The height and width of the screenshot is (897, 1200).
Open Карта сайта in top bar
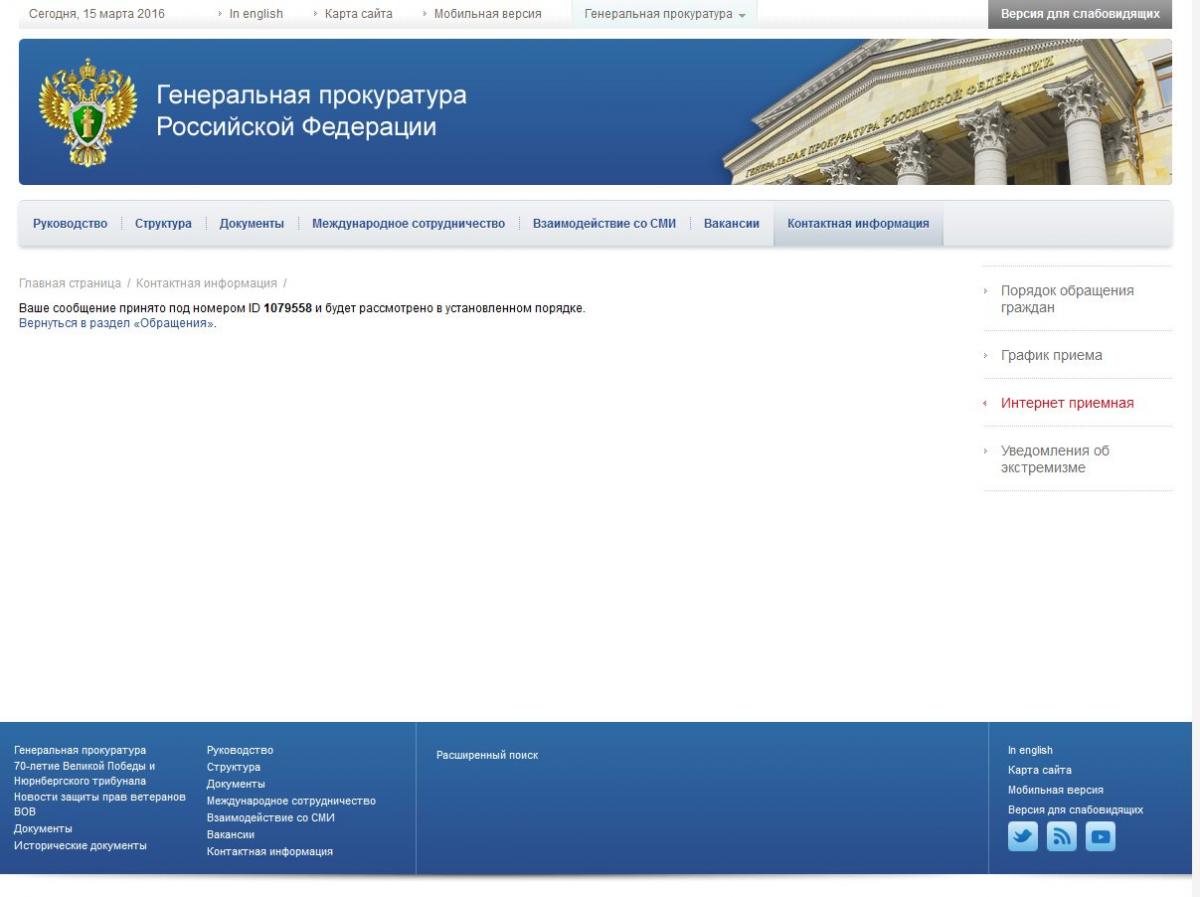click(358, 14)
